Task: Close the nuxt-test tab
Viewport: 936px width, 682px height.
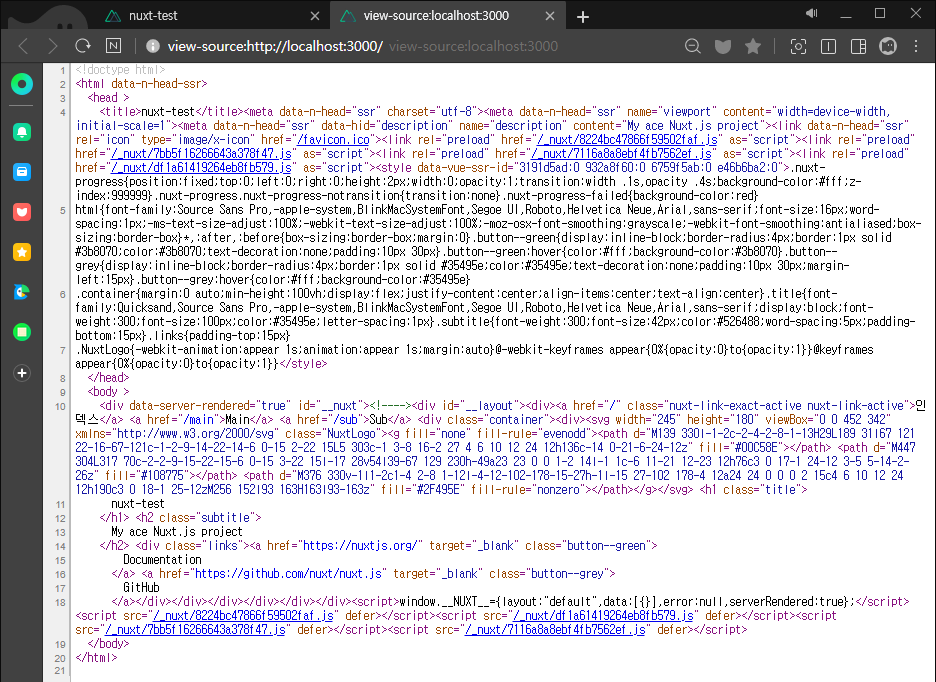Action: [x=315, y=16]
